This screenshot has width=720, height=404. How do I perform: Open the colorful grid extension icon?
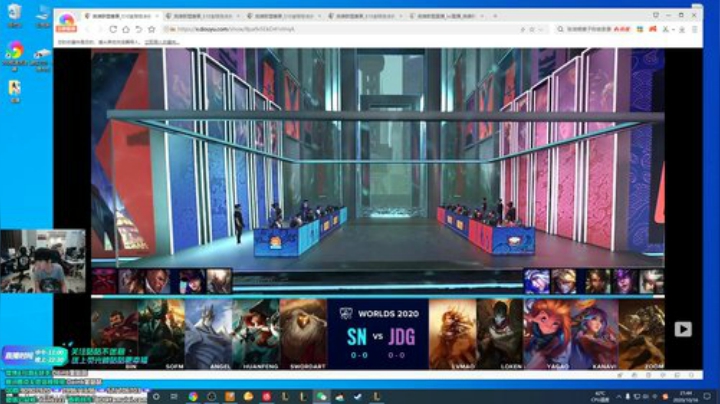(640, 29)
